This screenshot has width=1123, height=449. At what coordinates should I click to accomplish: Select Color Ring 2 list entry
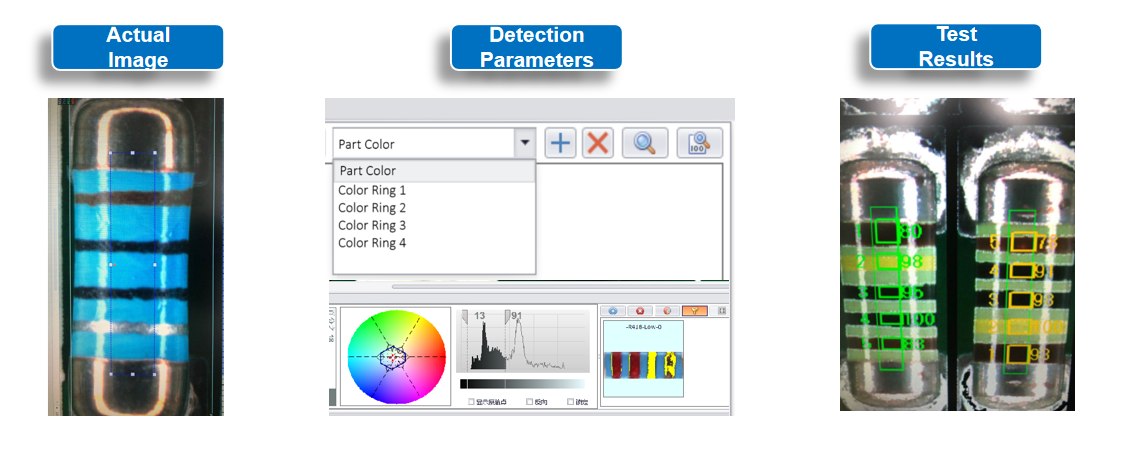coord(372,208)
